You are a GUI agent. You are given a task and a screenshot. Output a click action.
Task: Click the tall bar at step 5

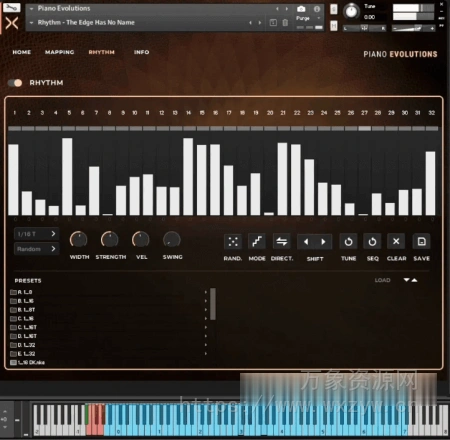pyautogui.click(x=67, y=176)
